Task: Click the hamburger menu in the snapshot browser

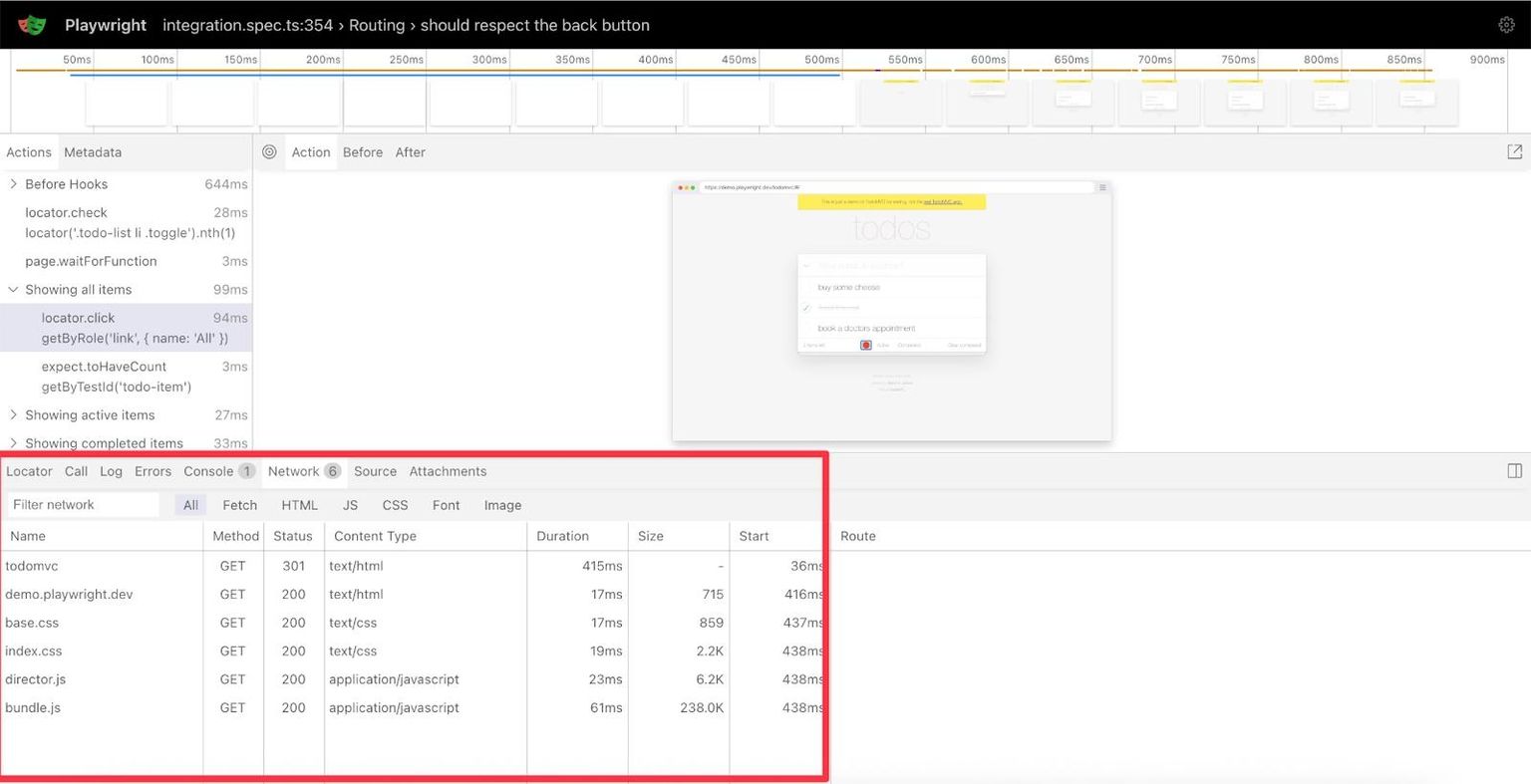Action: [1102, 187]
